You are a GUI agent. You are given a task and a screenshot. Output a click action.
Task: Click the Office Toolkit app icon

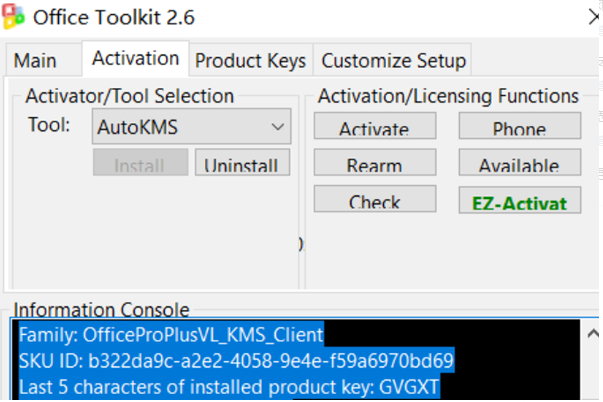14,16
